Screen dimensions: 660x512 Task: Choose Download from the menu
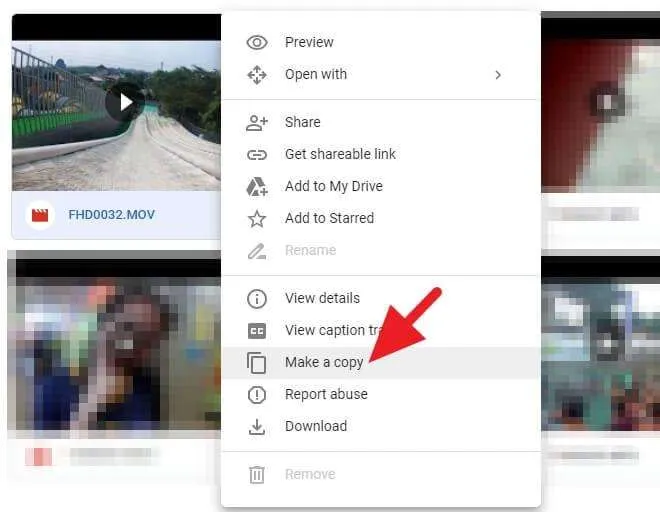[x=381, y=427]
